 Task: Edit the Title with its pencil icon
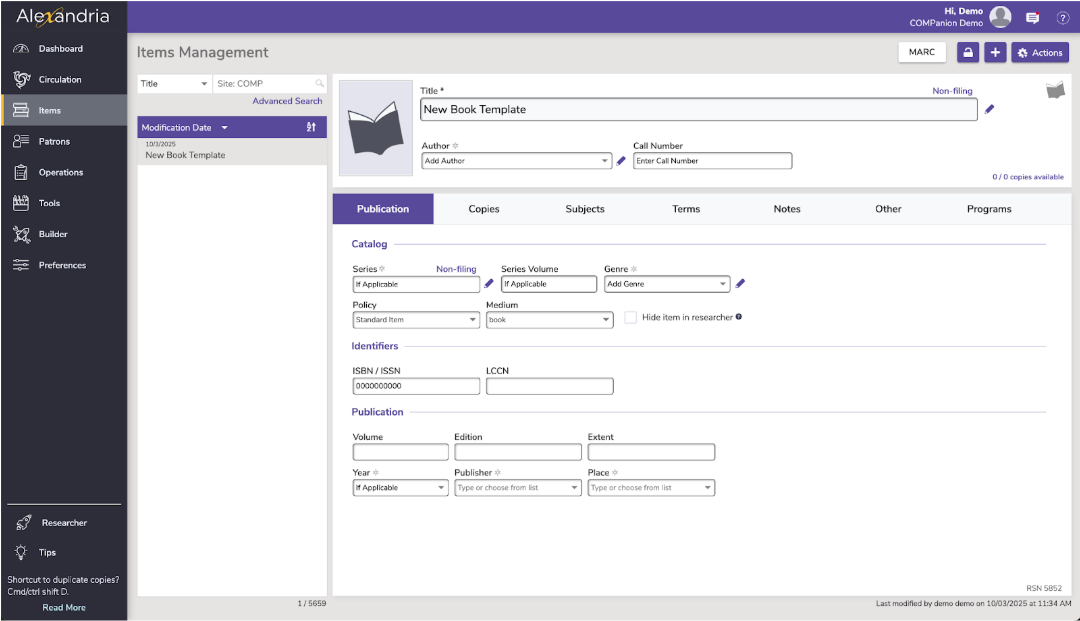(989, 109)
